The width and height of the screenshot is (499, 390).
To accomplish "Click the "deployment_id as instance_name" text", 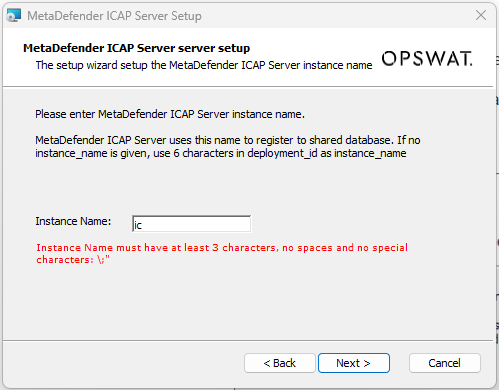I will point(327,153).
